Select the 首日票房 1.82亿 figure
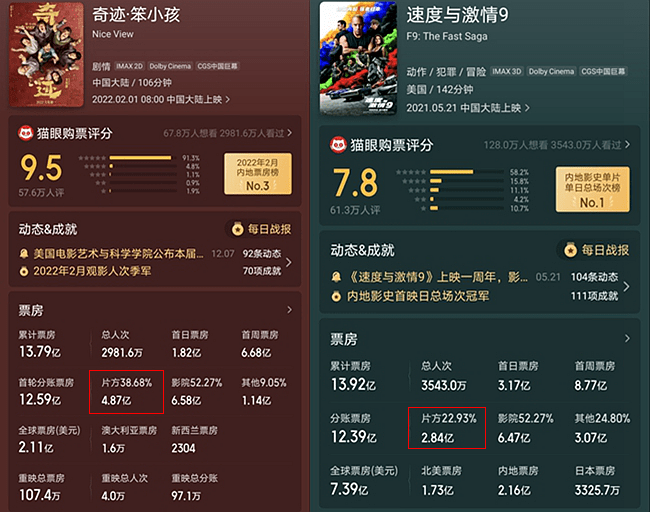Image resolution: width=650 pixels, height=512 pixels. click(190, 344)
